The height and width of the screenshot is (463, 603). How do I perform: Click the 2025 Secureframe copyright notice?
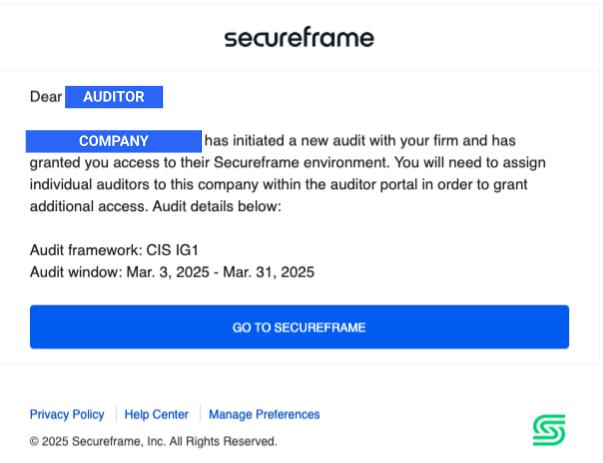point(153,441)
